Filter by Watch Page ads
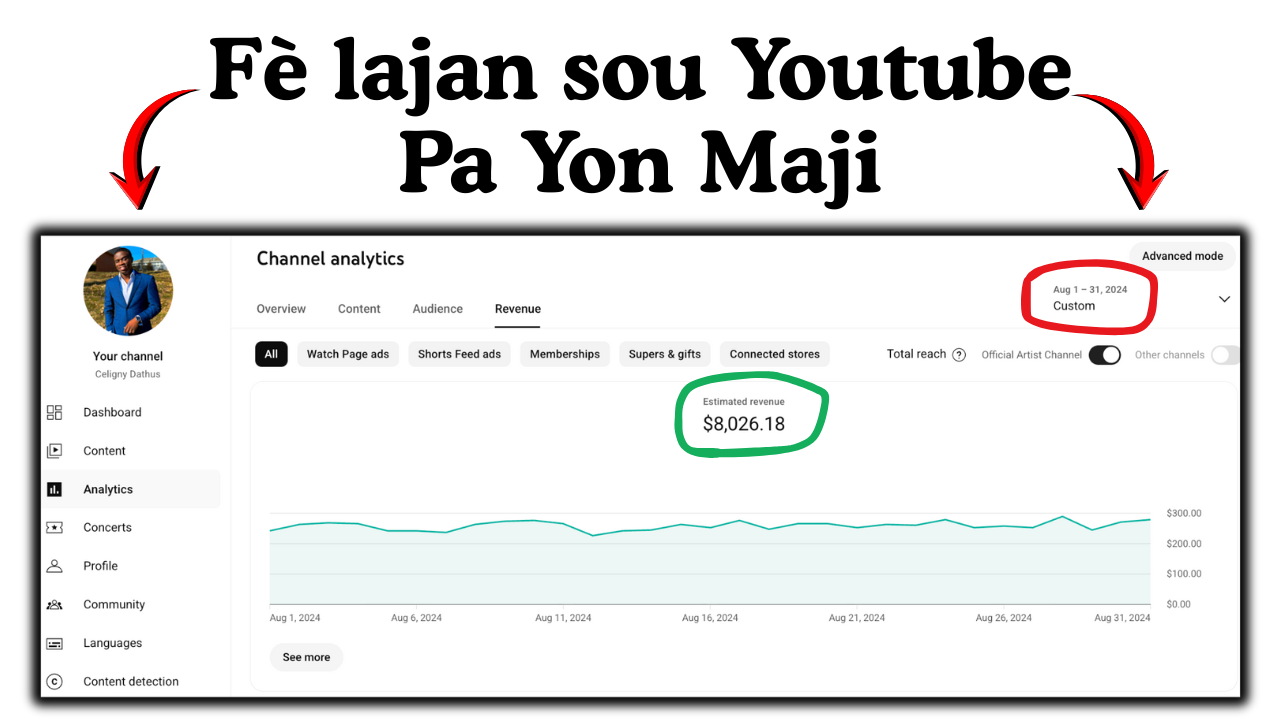 [x=348, y=354]
